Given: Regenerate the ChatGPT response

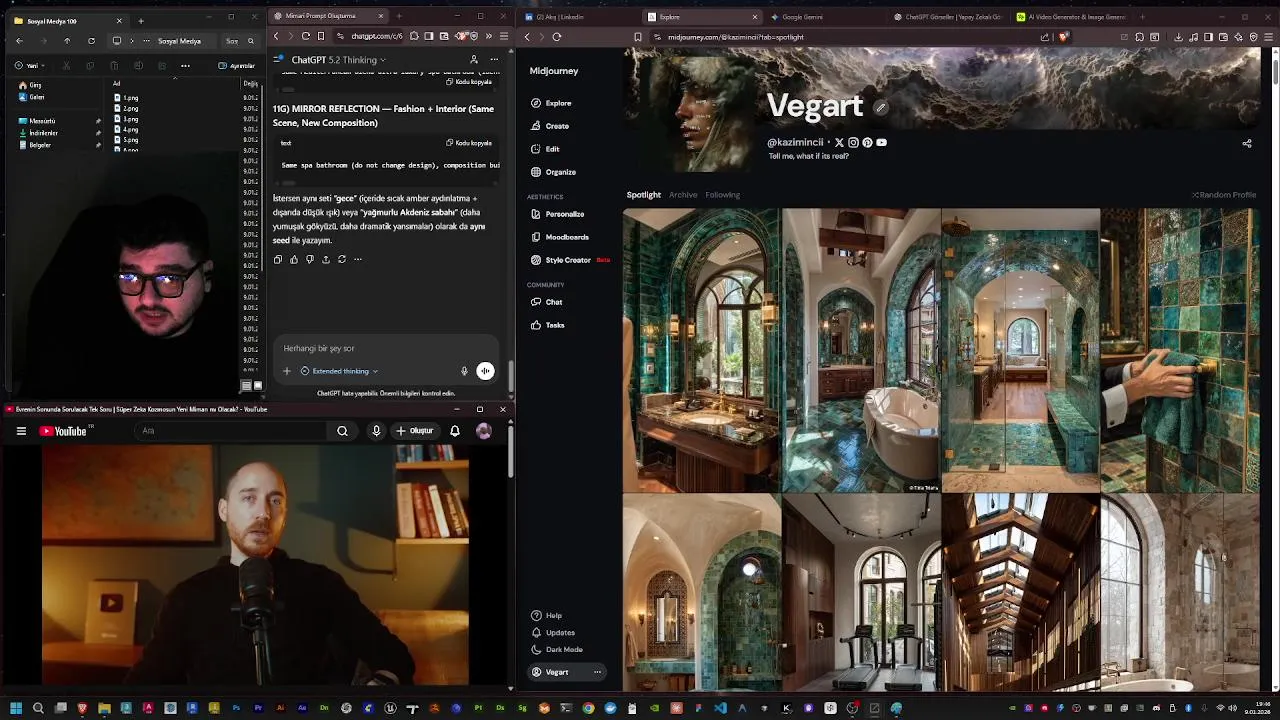Looking at the screenshot, I should 342,259.
